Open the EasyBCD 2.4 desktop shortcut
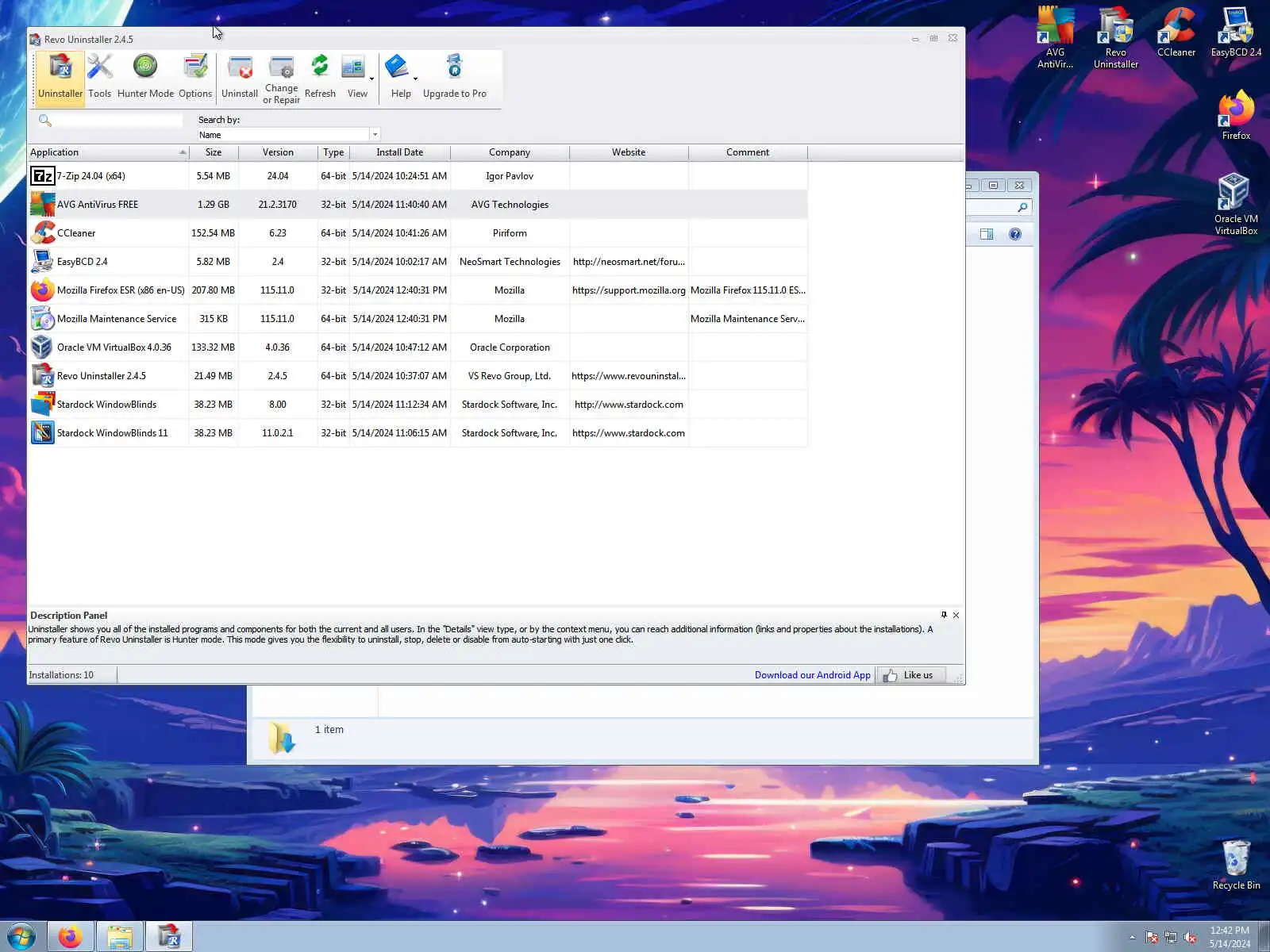1270x952 pixels. pos(1236,33)
